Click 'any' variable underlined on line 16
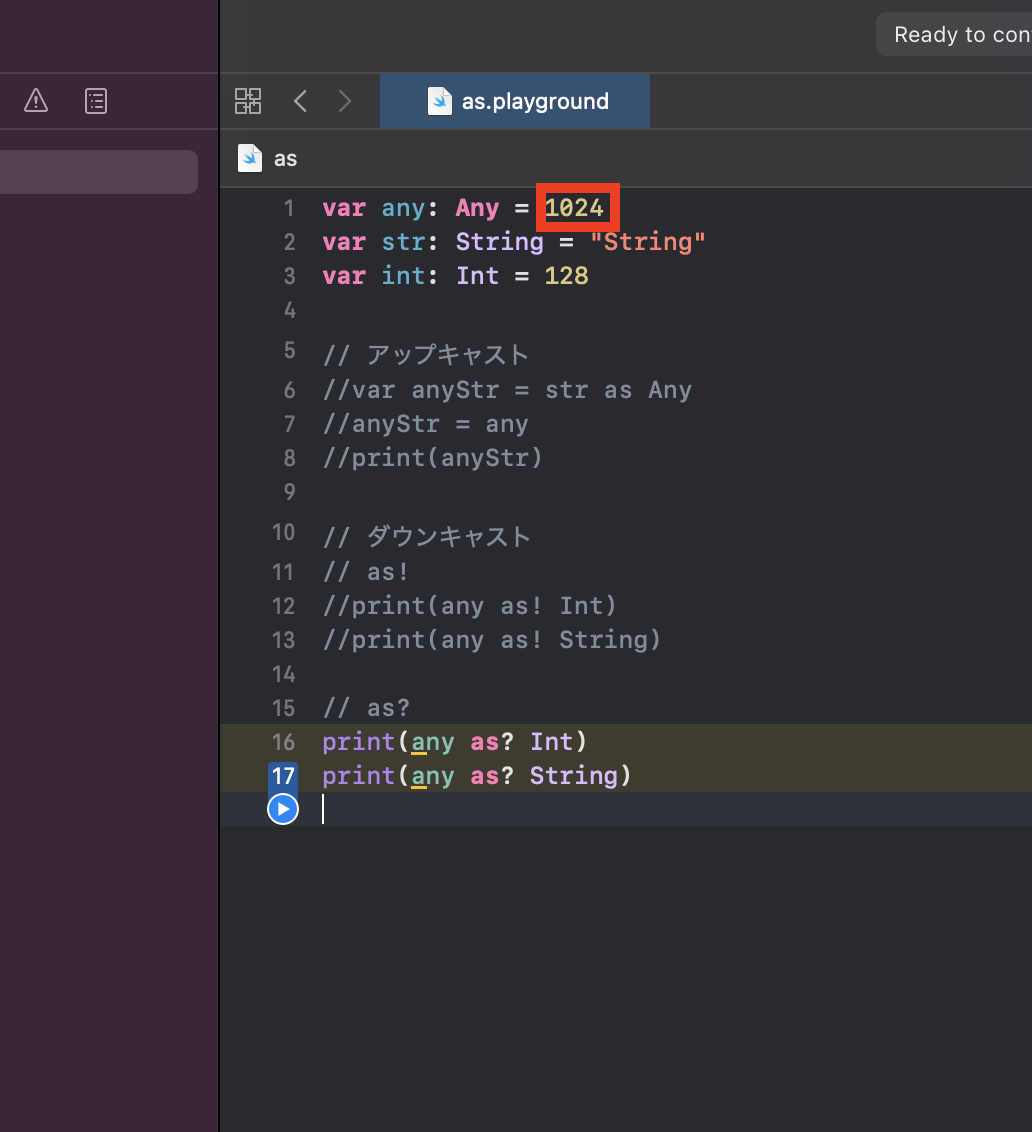The image size is (1032, 1132). [x=433, y=742]
